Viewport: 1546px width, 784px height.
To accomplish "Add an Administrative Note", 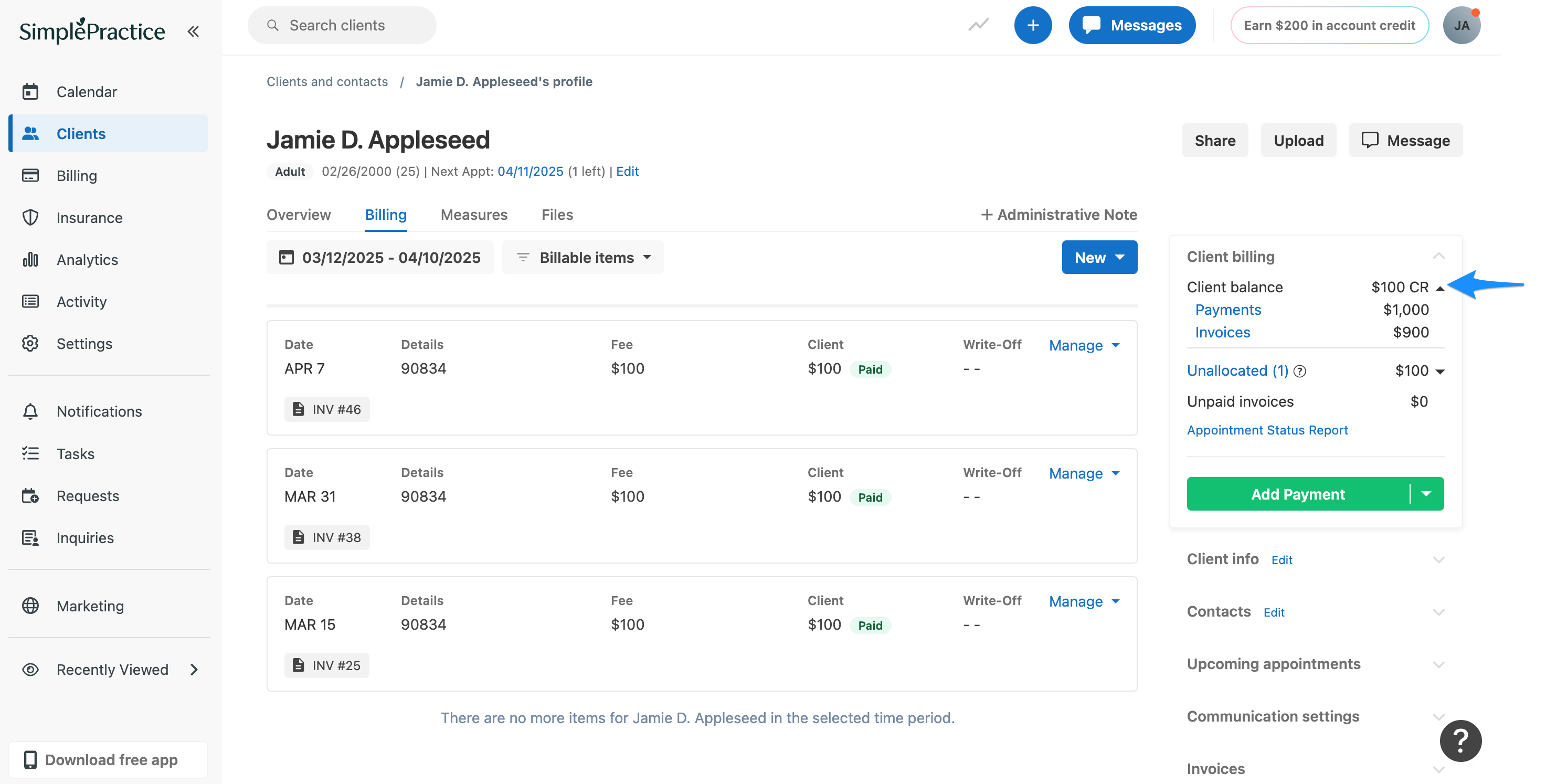I will pos(1058,214).
